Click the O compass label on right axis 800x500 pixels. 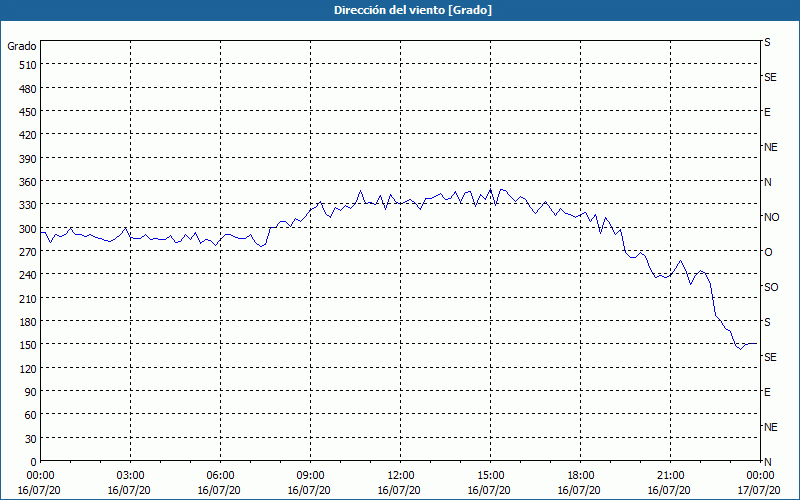768,252
